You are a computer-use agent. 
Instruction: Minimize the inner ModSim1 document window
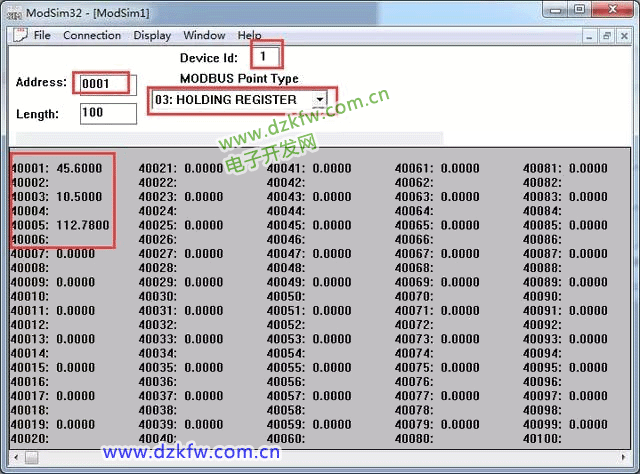point(588,35)
